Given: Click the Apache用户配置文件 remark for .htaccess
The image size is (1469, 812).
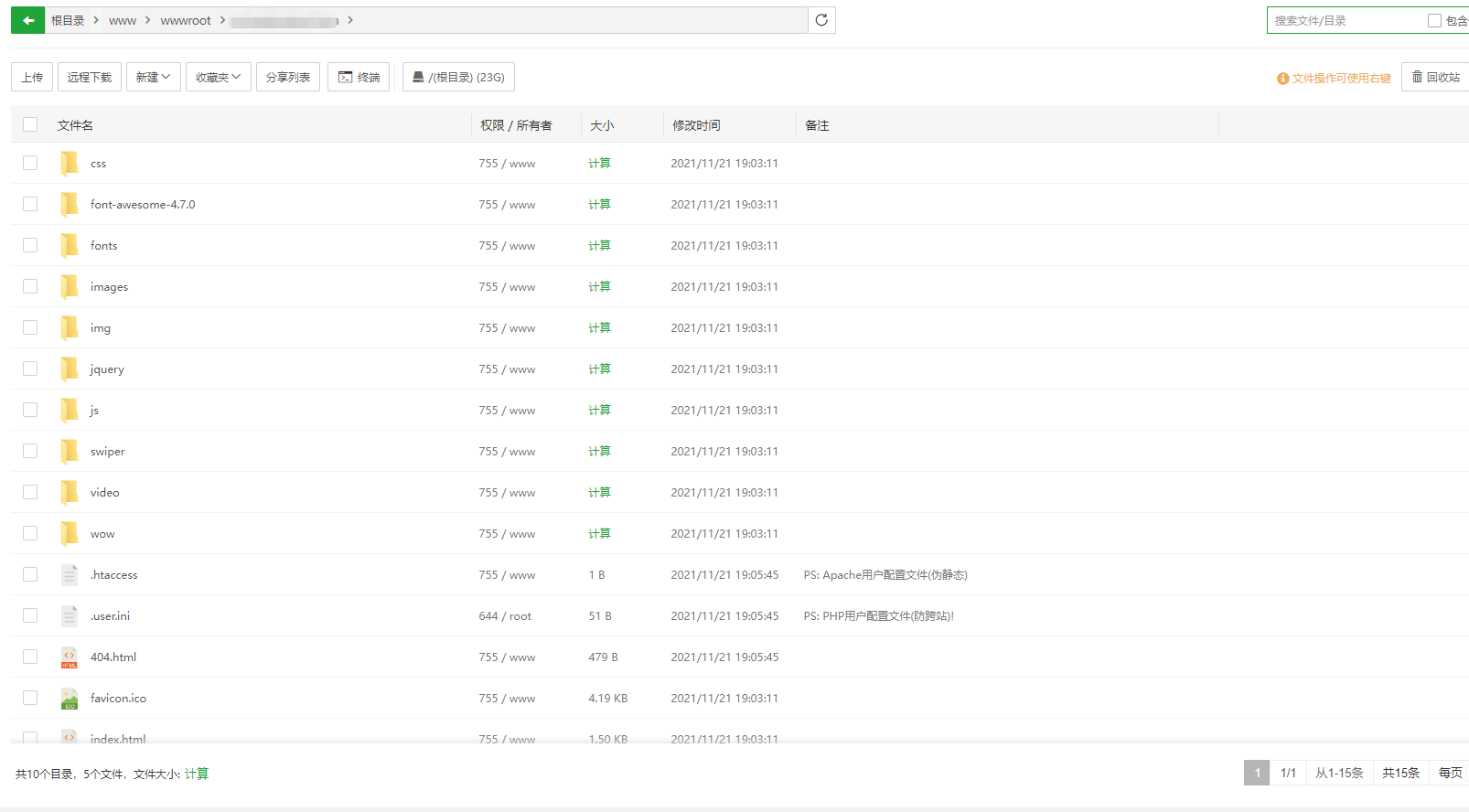Looking at the screenshot, I should [x=885, y=574].
